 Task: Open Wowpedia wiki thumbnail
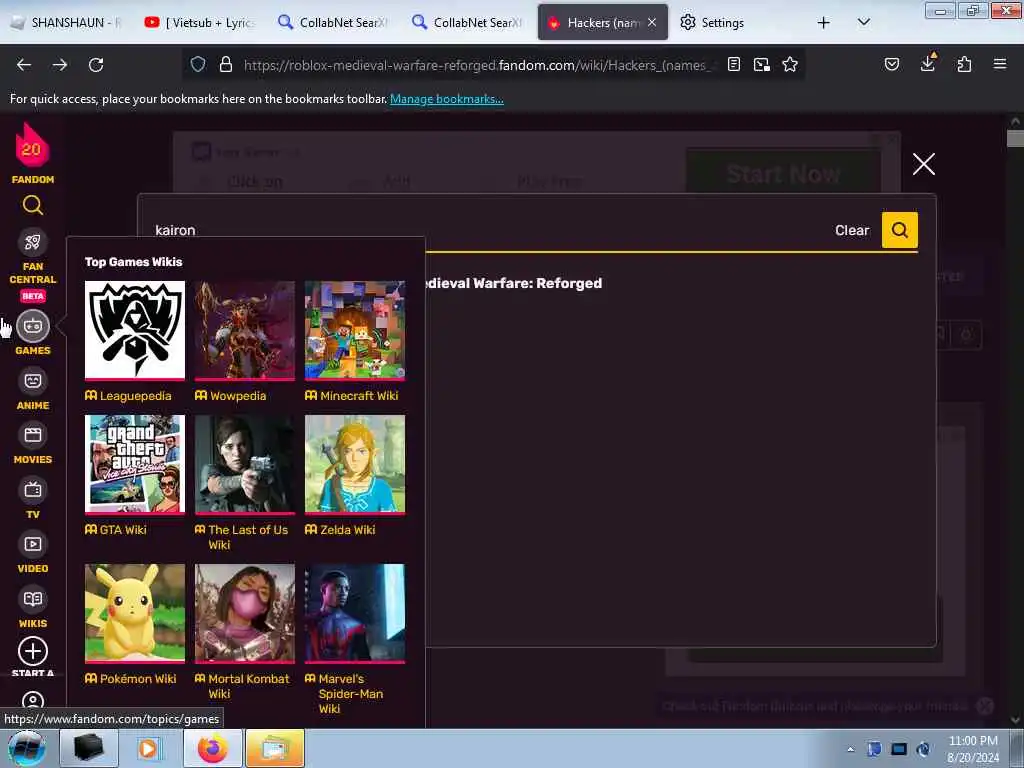(x=244, y=330)
